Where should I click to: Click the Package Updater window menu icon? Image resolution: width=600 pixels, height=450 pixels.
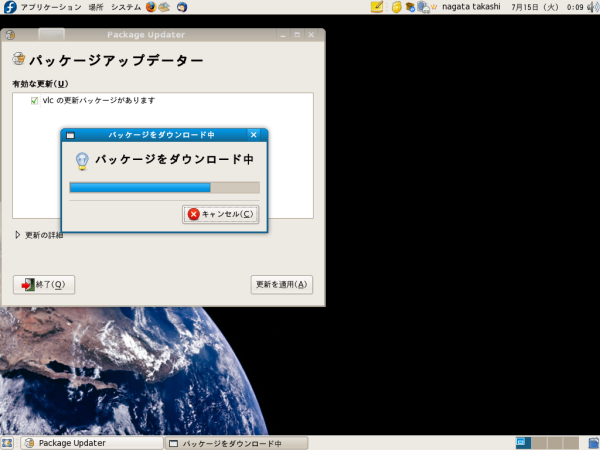click(10, 35)
